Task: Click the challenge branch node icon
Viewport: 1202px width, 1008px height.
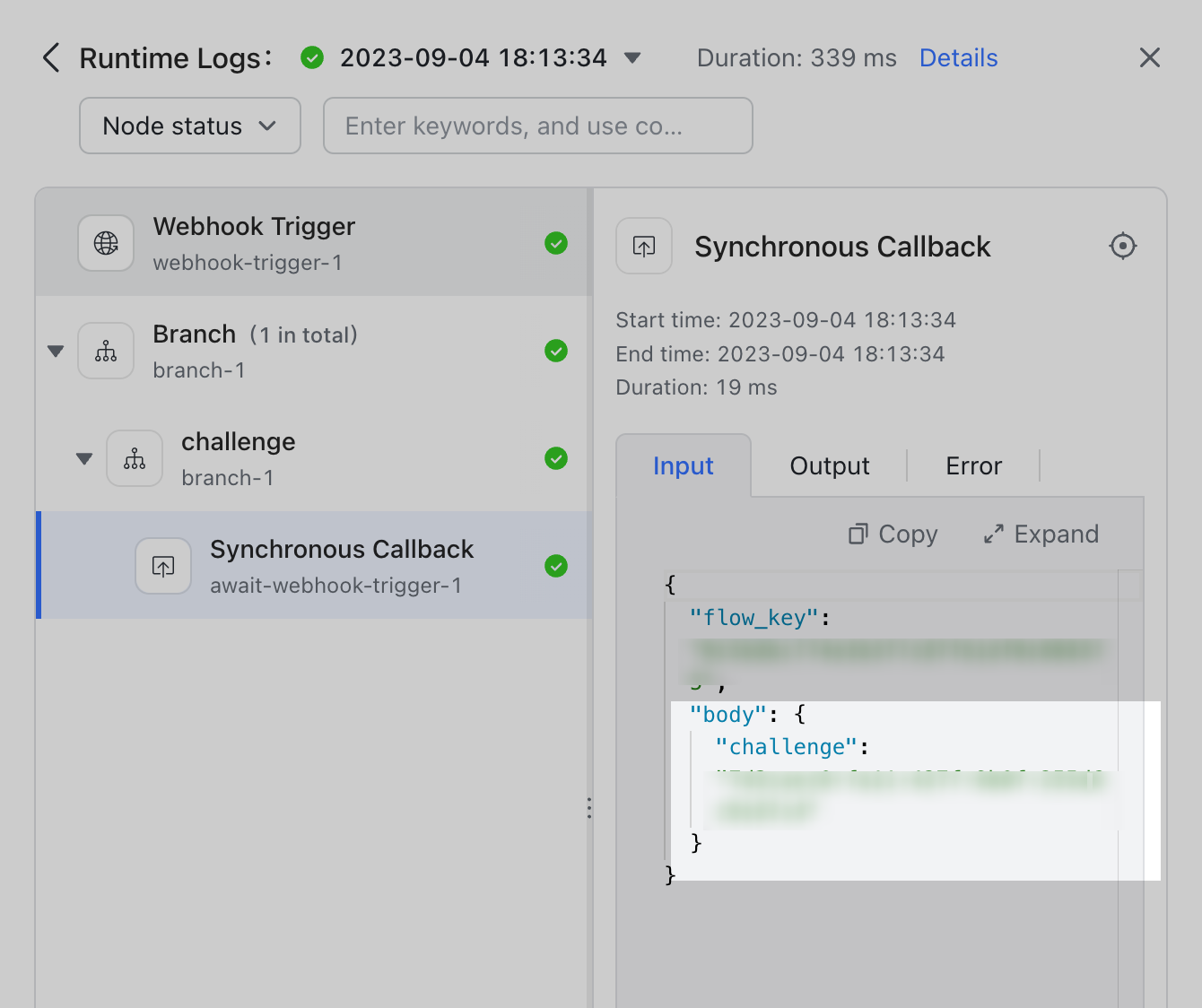Action: pyautogui.click(x=135, y=458)
